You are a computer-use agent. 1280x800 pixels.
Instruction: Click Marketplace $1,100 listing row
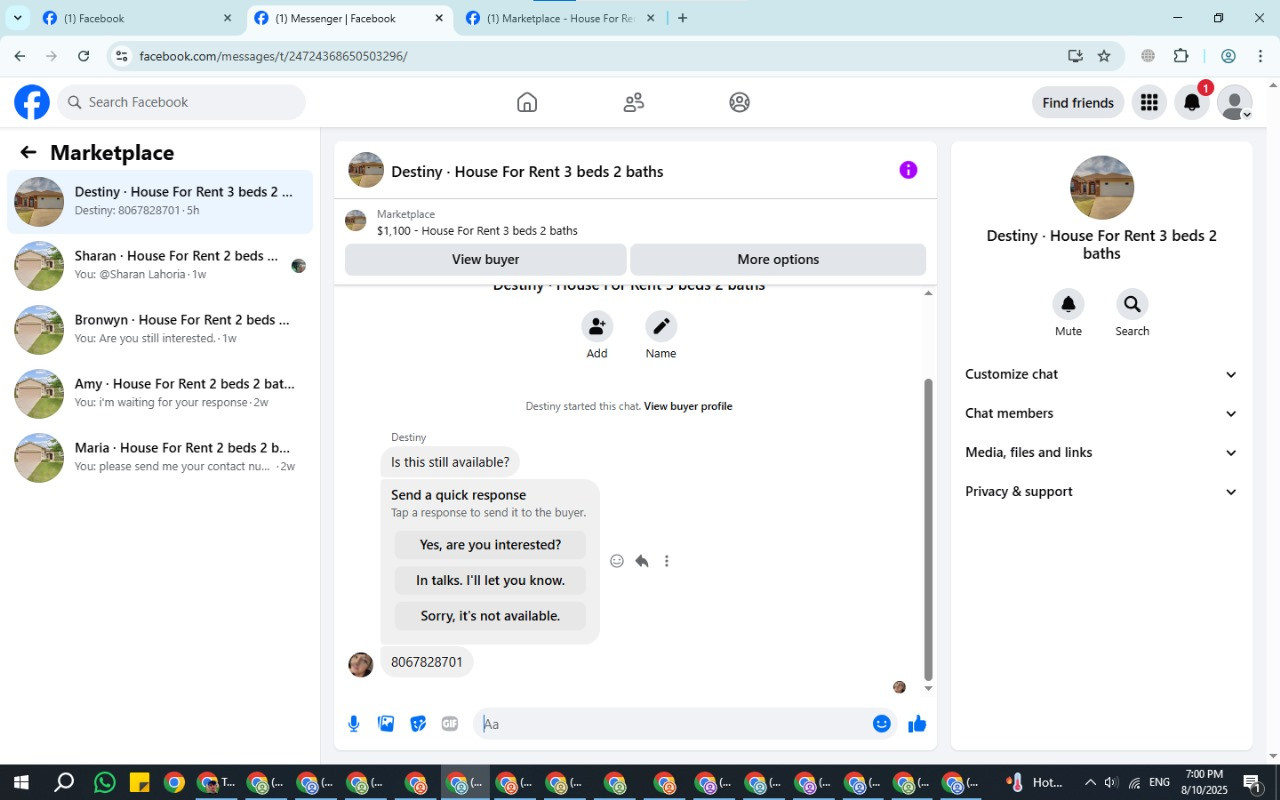[636, 222]
